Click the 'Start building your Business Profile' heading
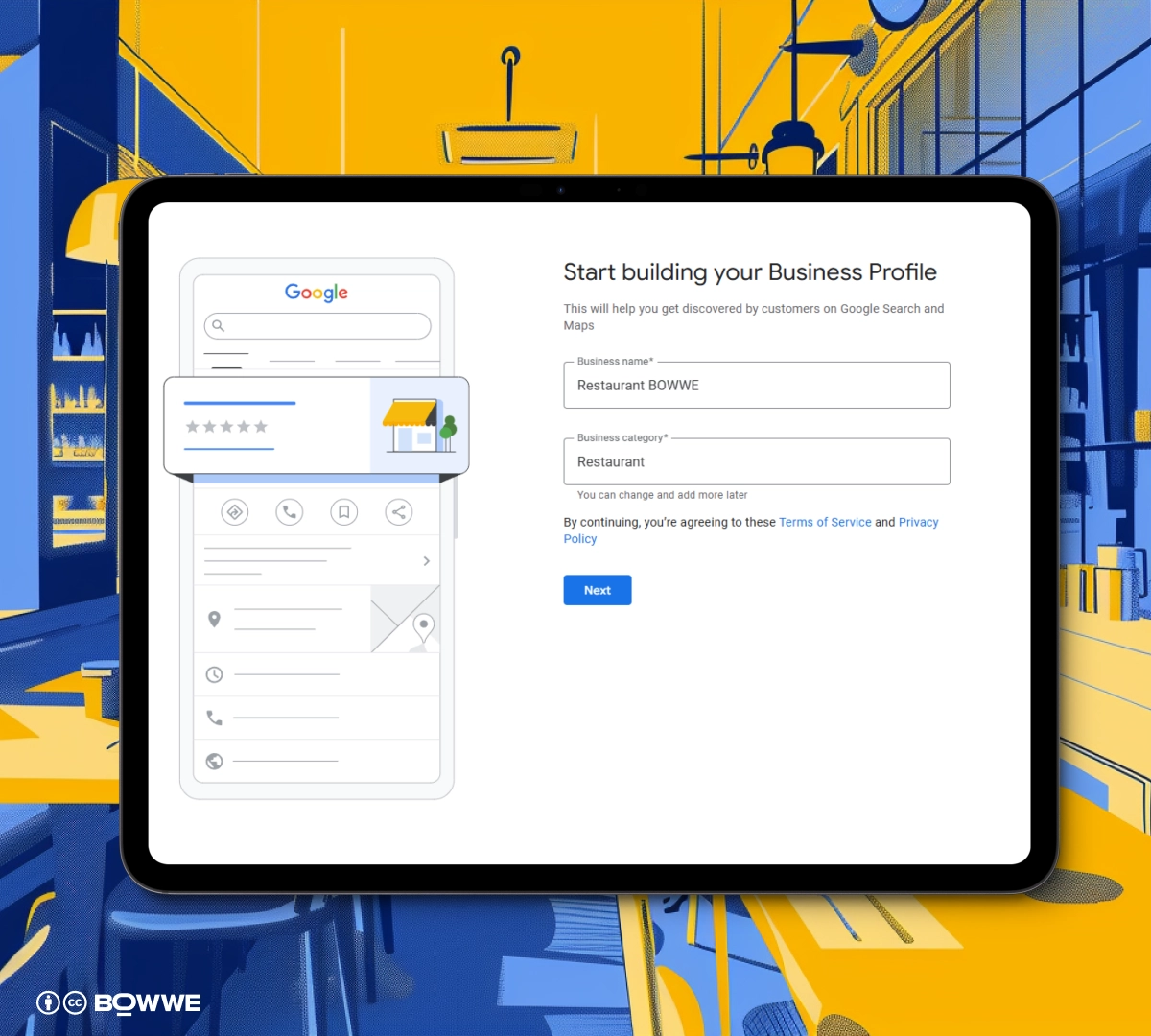1151x1036 pixels. pyautogui.click(x=750, y=272)
